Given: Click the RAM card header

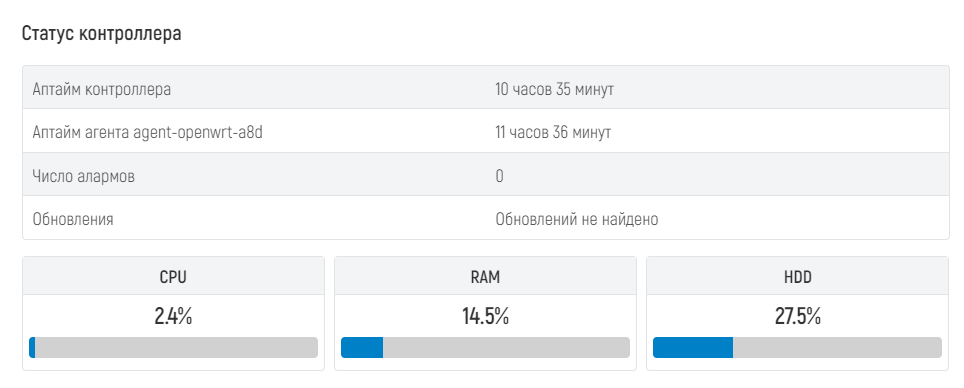Looking at the screenshot, I should point(486,277).
